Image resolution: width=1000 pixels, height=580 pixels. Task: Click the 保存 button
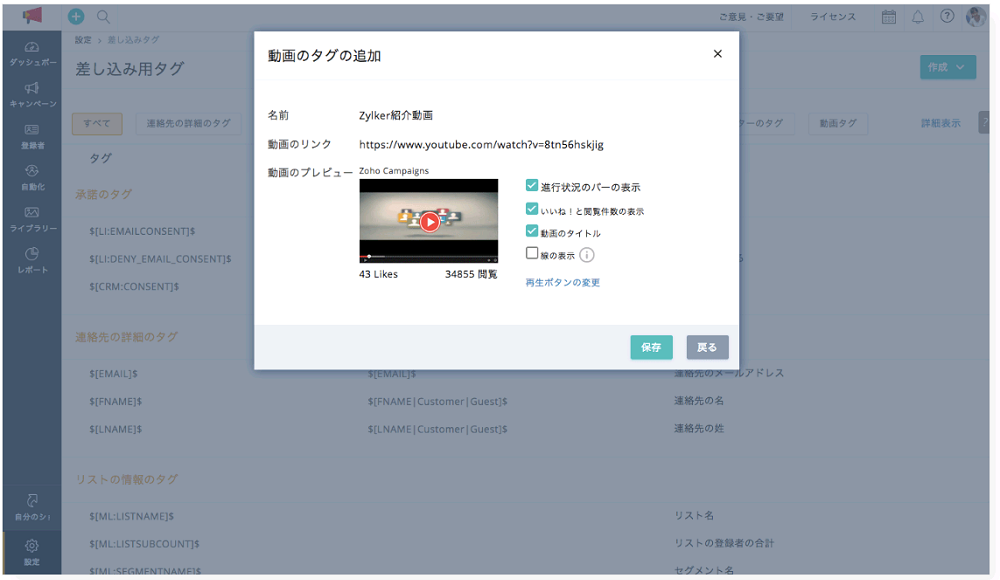click(x=651, y=347)
